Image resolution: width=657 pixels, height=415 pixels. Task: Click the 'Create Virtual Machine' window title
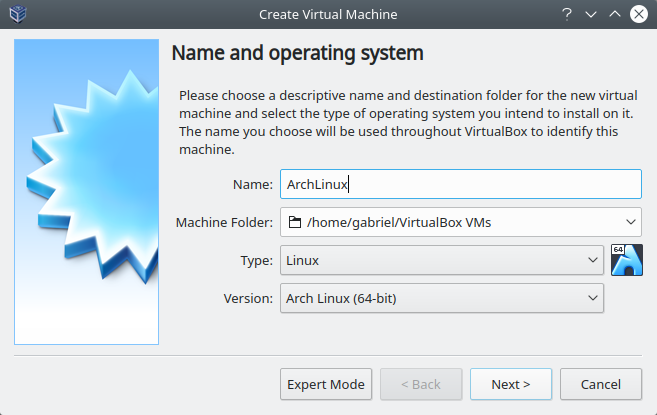coord(328,14)
